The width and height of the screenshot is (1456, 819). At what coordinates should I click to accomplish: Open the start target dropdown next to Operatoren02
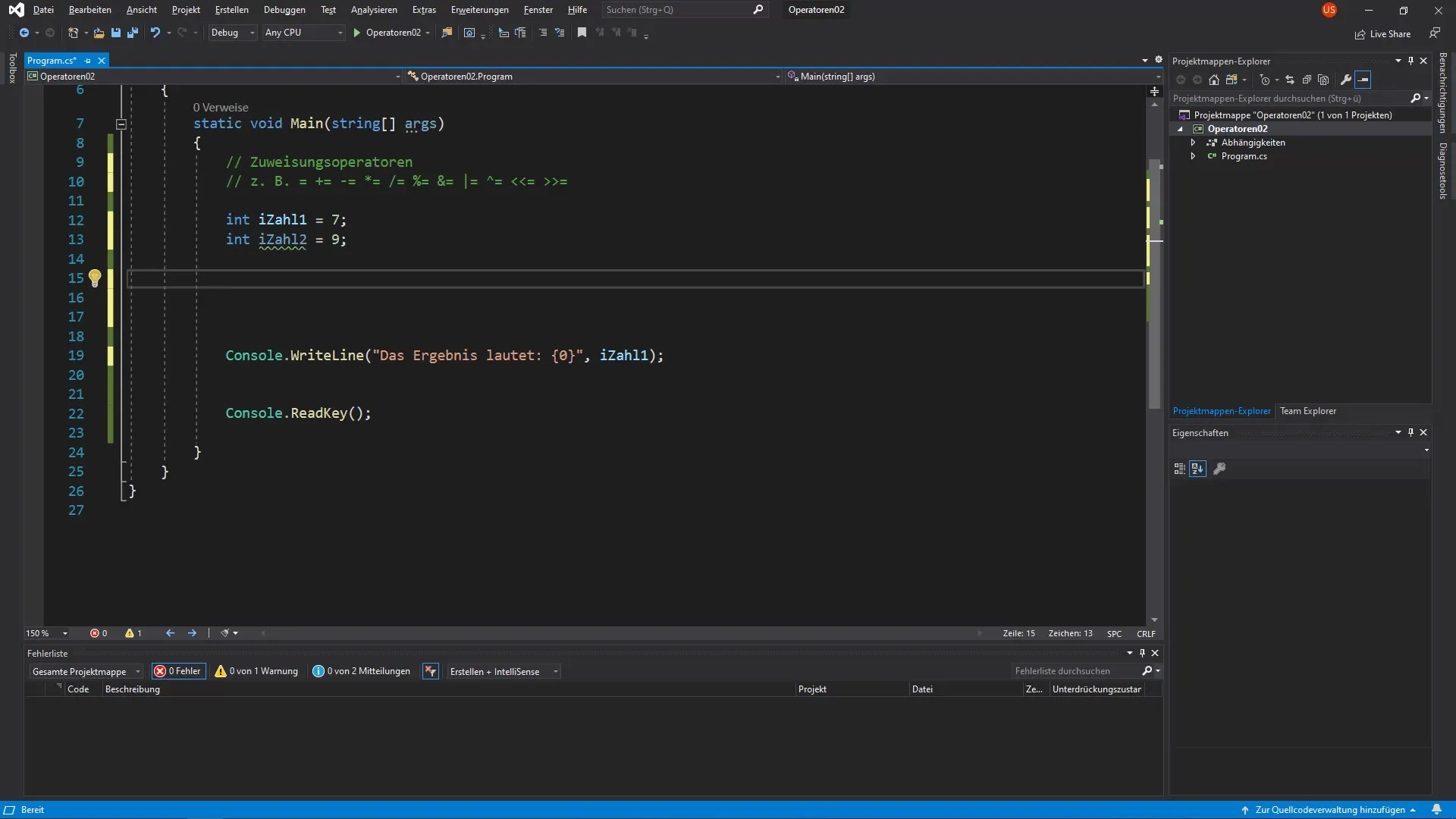click(428, 33)
